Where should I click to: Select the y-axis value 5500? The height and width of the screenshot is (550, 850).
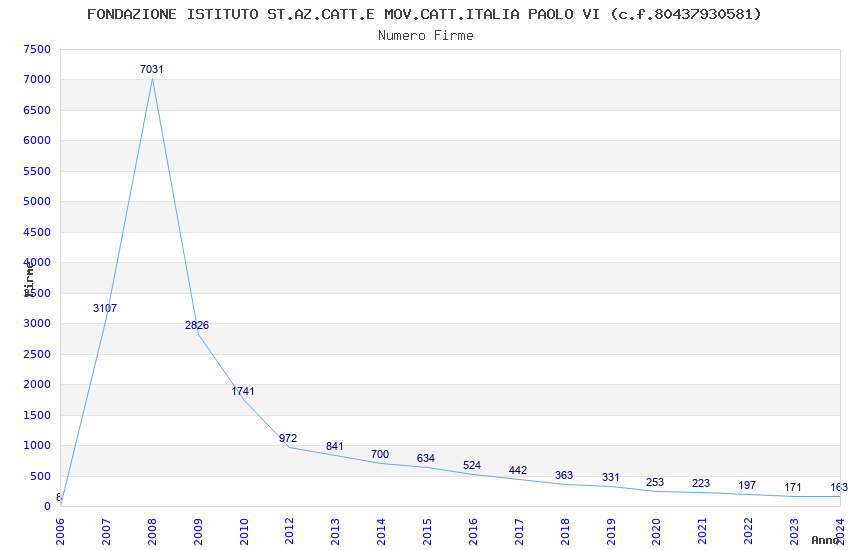pos(37,171)
